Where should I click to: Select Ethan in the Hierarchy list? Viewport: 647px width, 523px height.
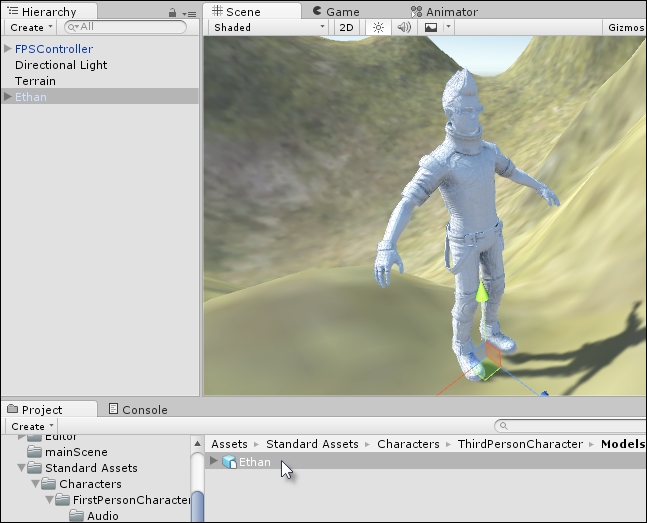(x=100, y=97)
